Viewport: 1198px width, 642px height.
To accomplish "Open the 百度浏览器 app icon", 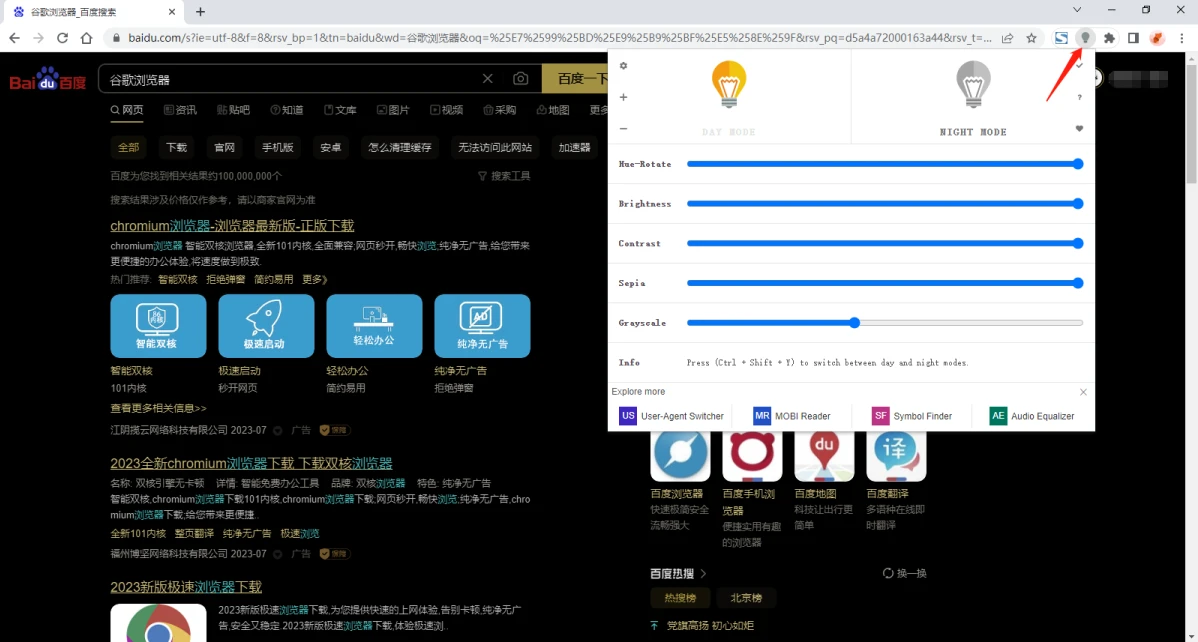I will [680, 456].
